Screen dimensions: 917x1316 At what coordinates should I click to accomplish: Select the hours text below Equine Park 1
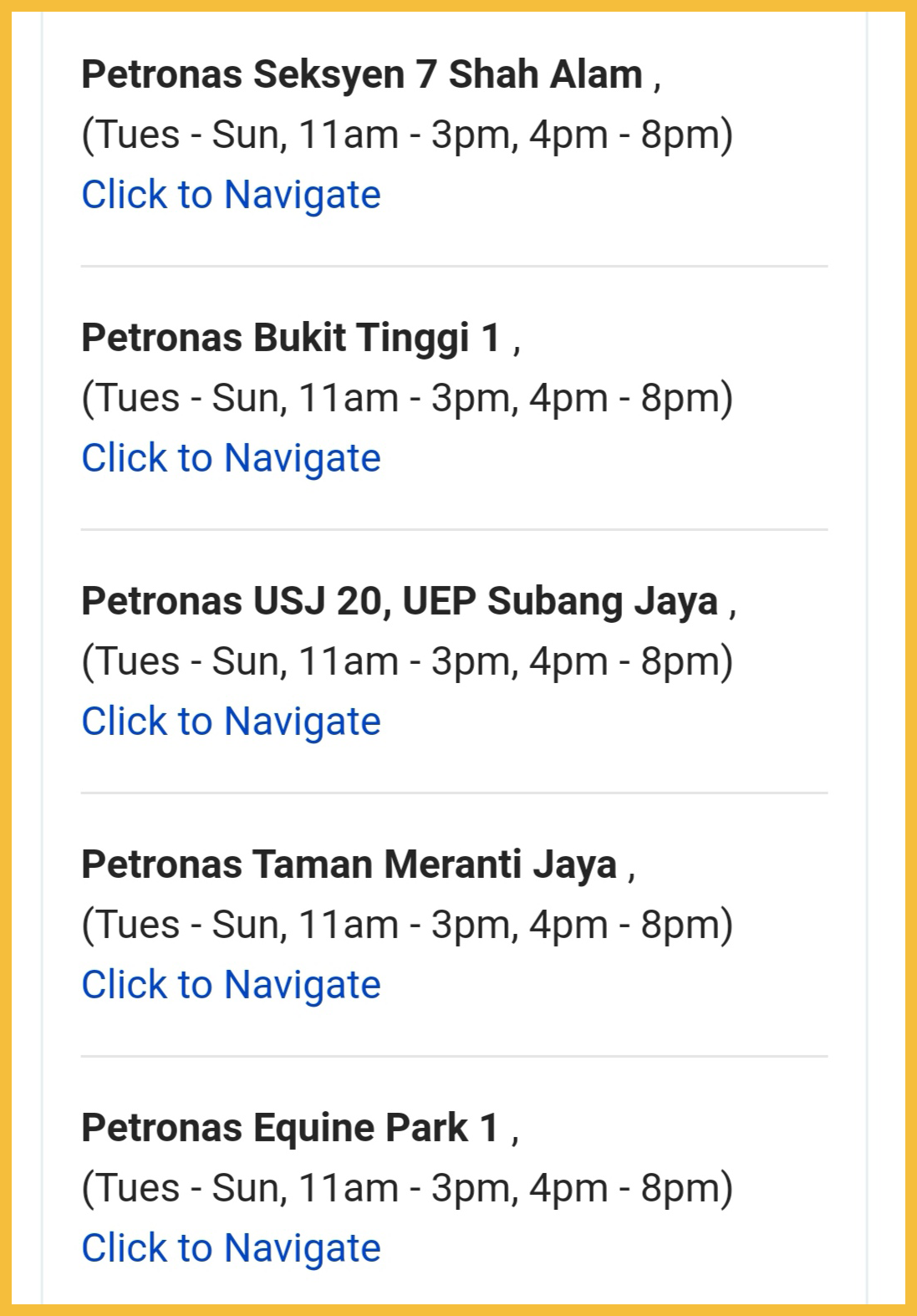[406, 1188]
